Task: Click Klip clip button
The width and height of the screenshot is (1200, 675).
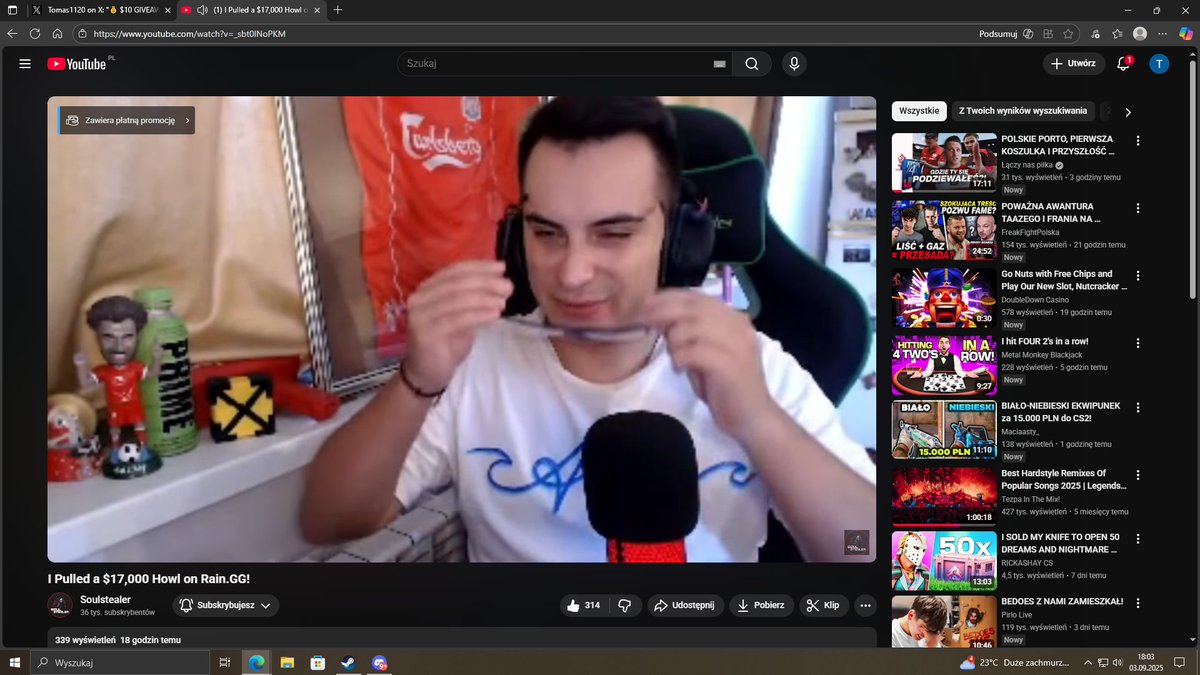Action: 824,605
